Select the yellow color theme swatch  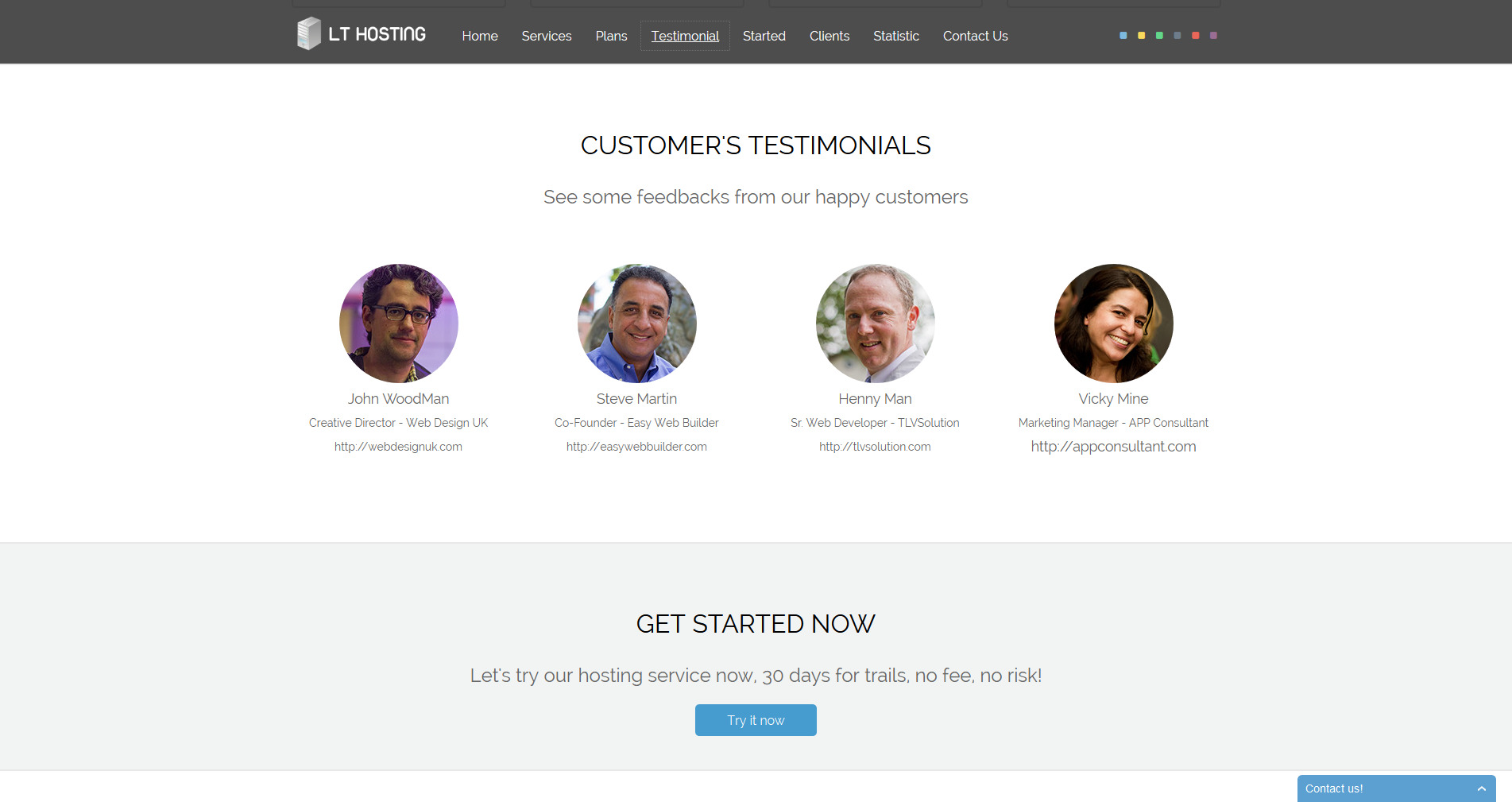(x=1142, y=36)
